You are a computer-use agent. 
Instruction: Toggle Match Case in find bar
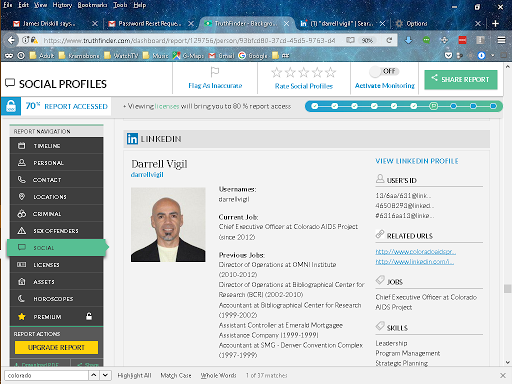tap(176, 375)
